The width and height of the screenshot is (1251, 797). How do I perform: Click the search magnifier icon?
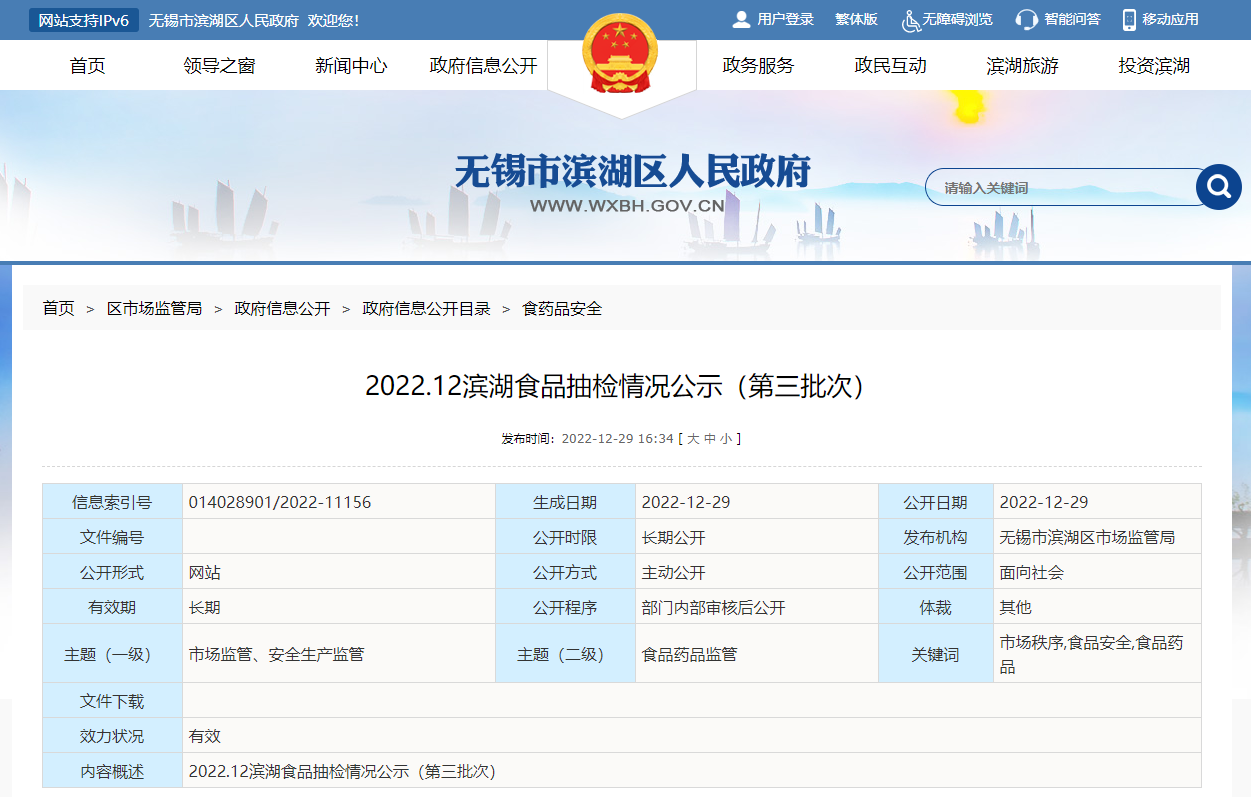[1217, 186]
